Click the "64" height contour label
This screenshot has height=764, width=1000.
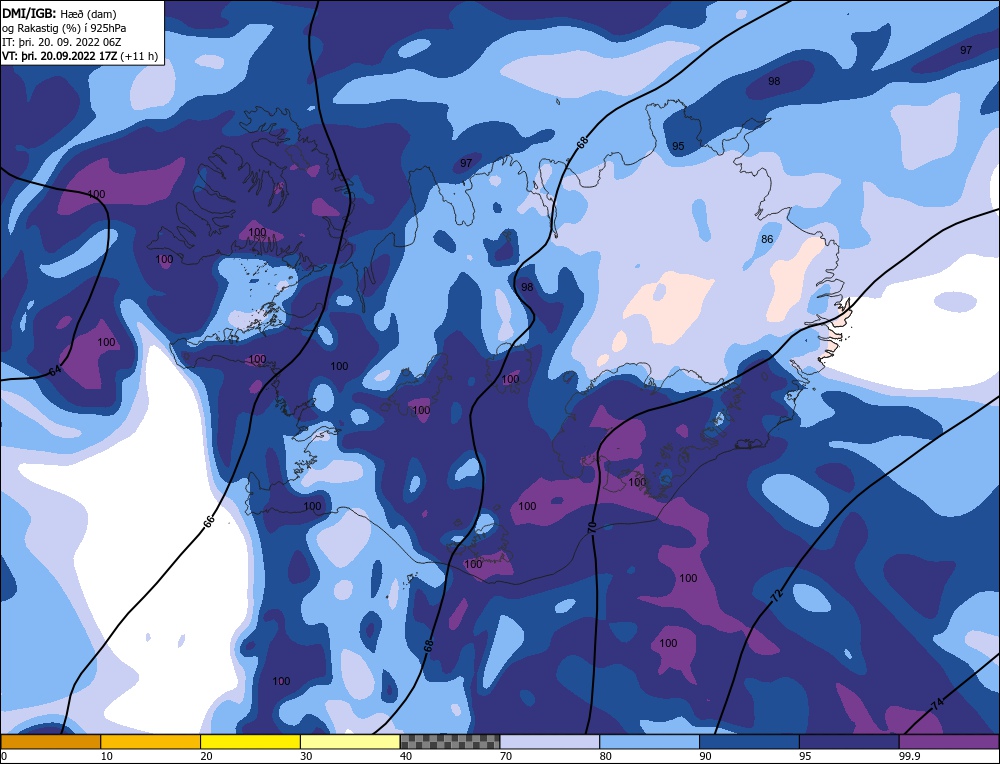coord(55,371)
